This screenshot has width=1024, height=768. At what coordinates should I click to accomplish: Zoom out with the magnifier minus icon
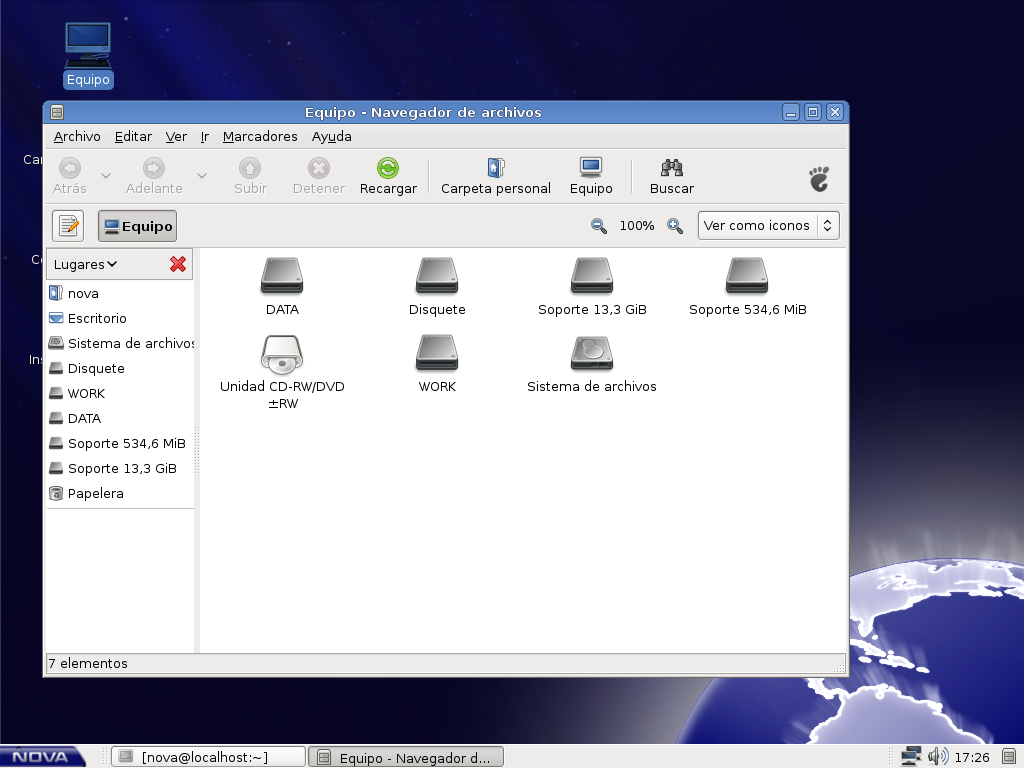[x=598, y=226]
